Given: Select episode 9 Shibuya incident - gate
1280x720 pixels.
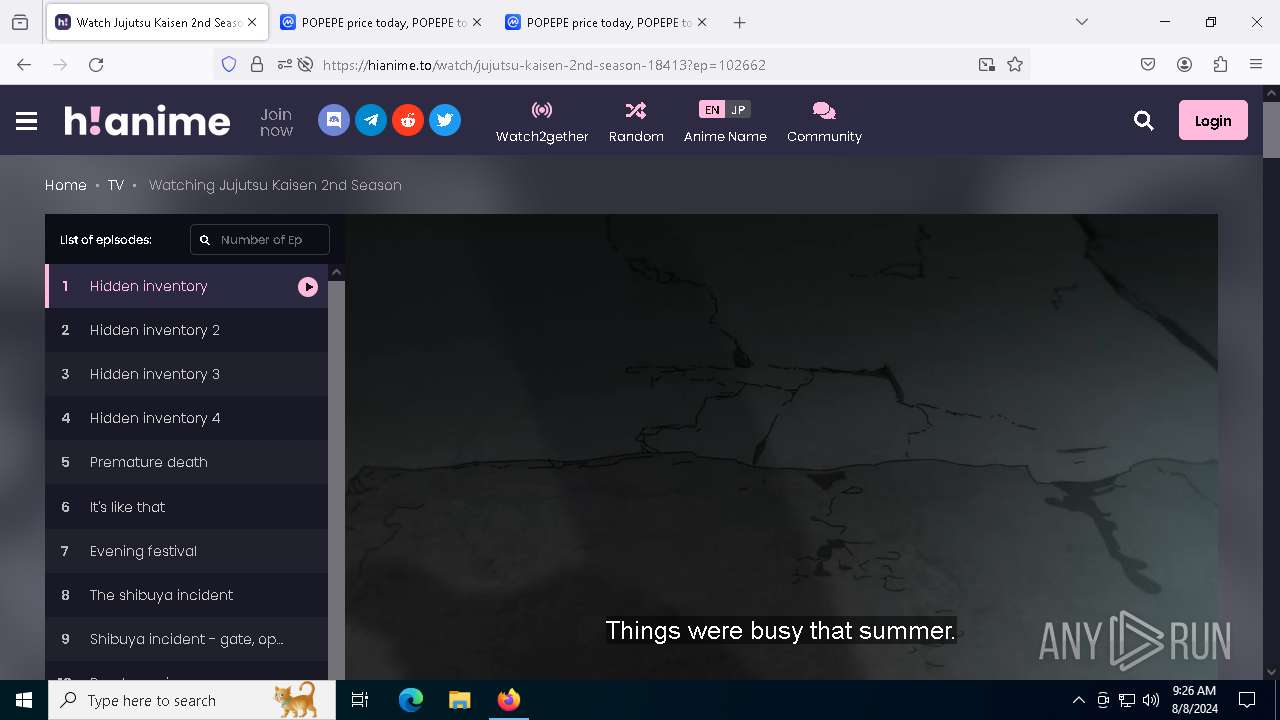Looking at the screenshot, I should pyautogui.click(x=186, y=639).
